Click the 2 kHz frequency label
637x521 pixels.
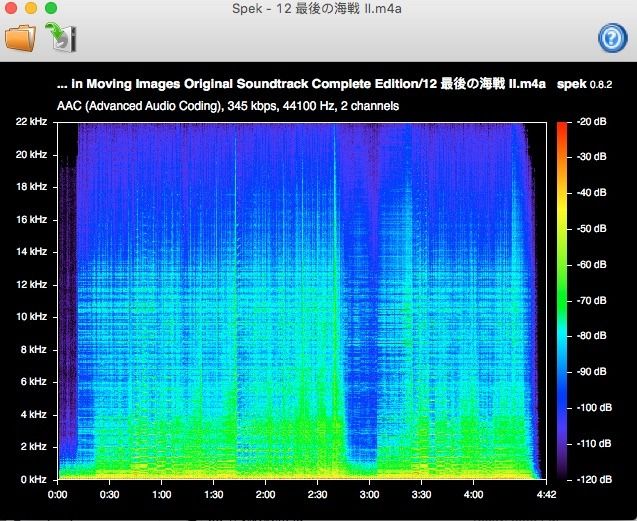[x=34, y=447]
